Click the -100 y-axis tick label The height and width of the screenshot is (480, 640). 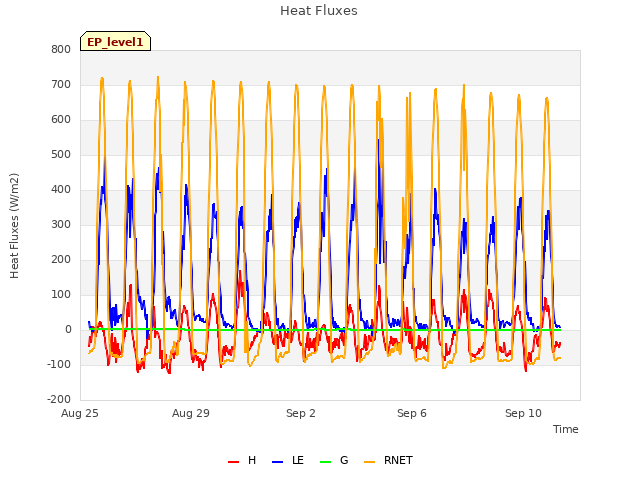tap(59, 364)
